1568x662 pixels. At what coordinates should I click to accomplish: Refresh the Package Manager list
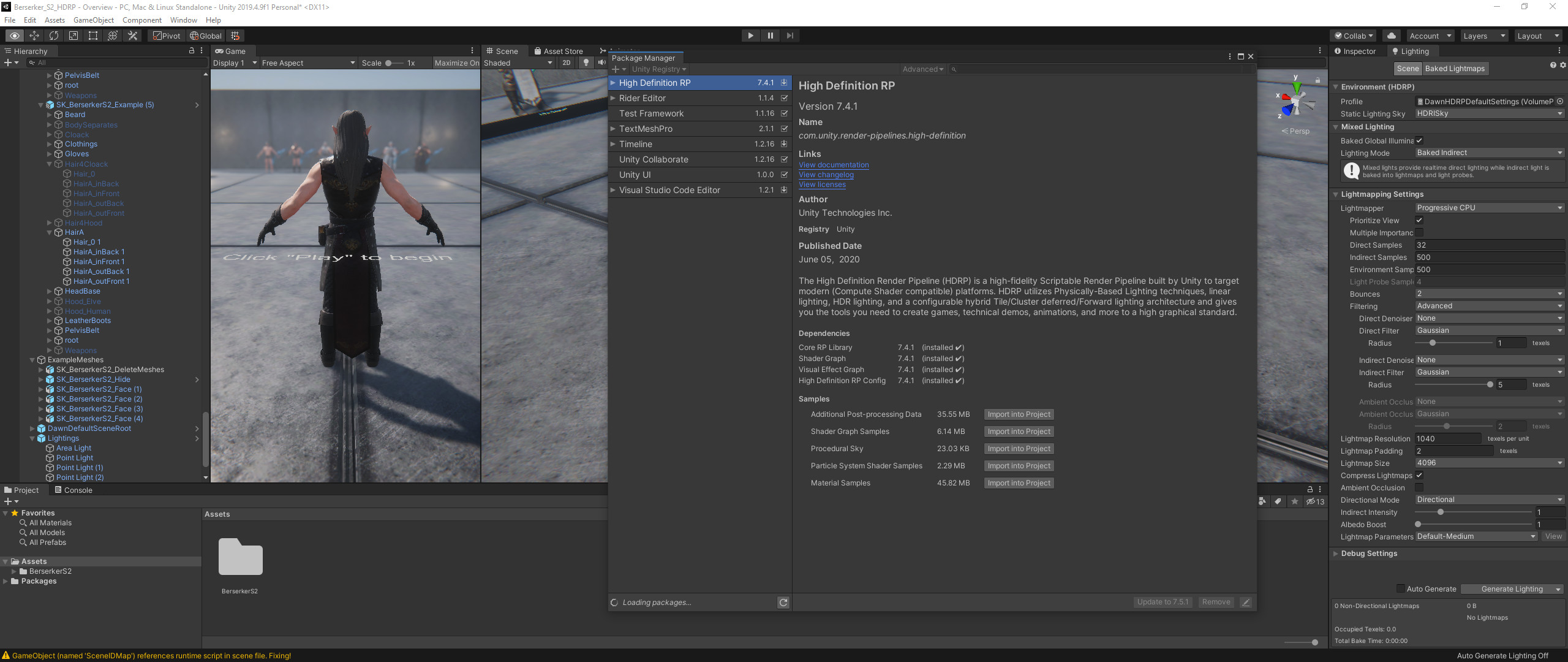[x=783, y=603]
